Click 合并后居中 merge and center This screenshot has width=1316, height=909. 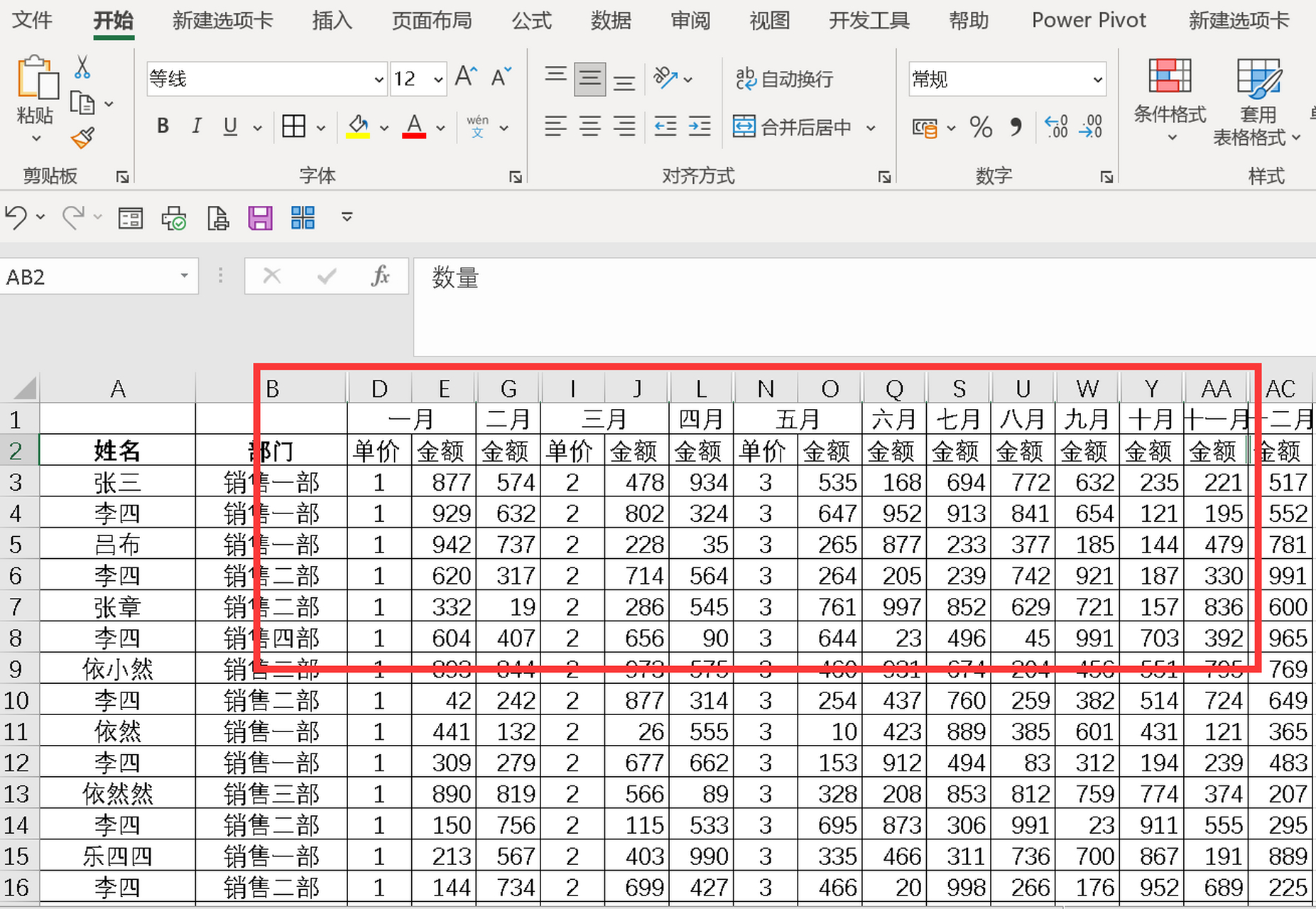click(792, 127)
